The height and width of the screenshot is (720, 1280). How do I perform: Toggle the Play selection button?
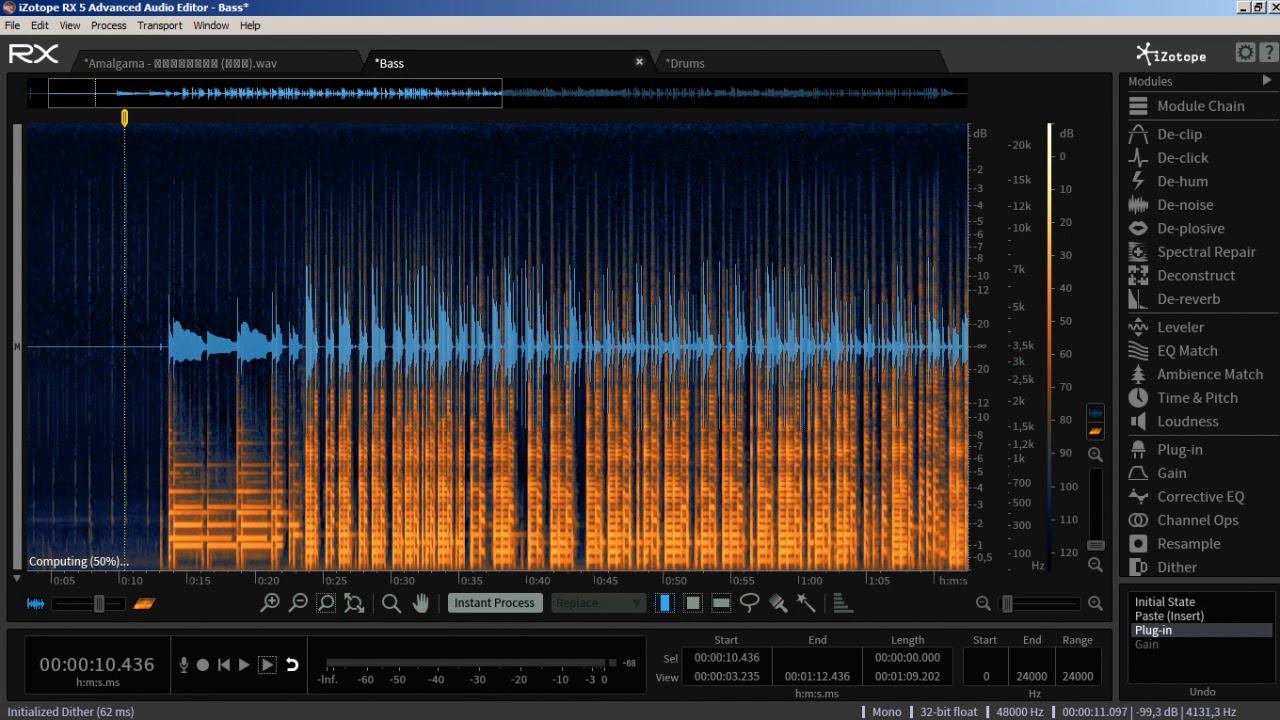tap(267, 664)
